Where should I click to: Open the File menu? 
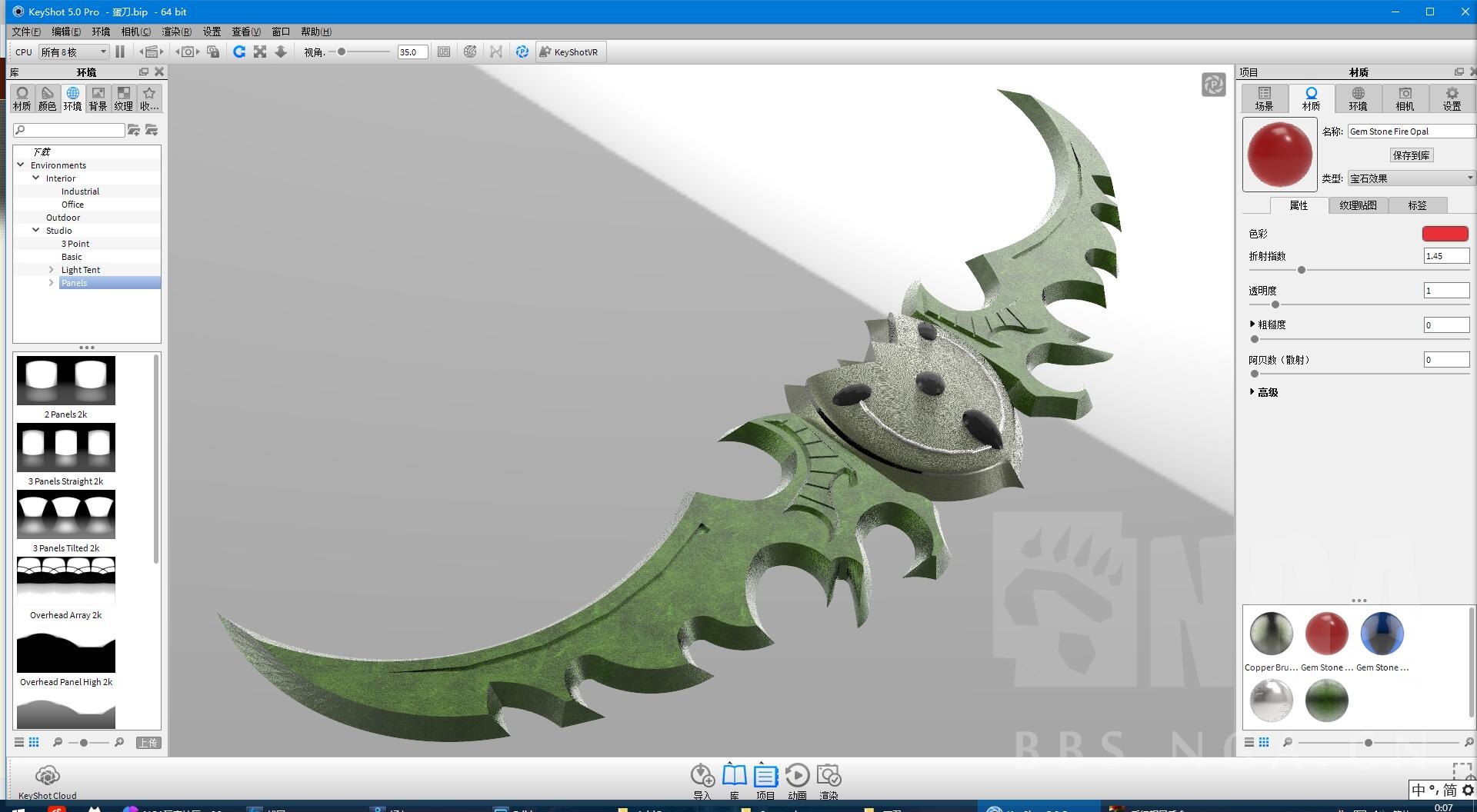click(26, 32)
